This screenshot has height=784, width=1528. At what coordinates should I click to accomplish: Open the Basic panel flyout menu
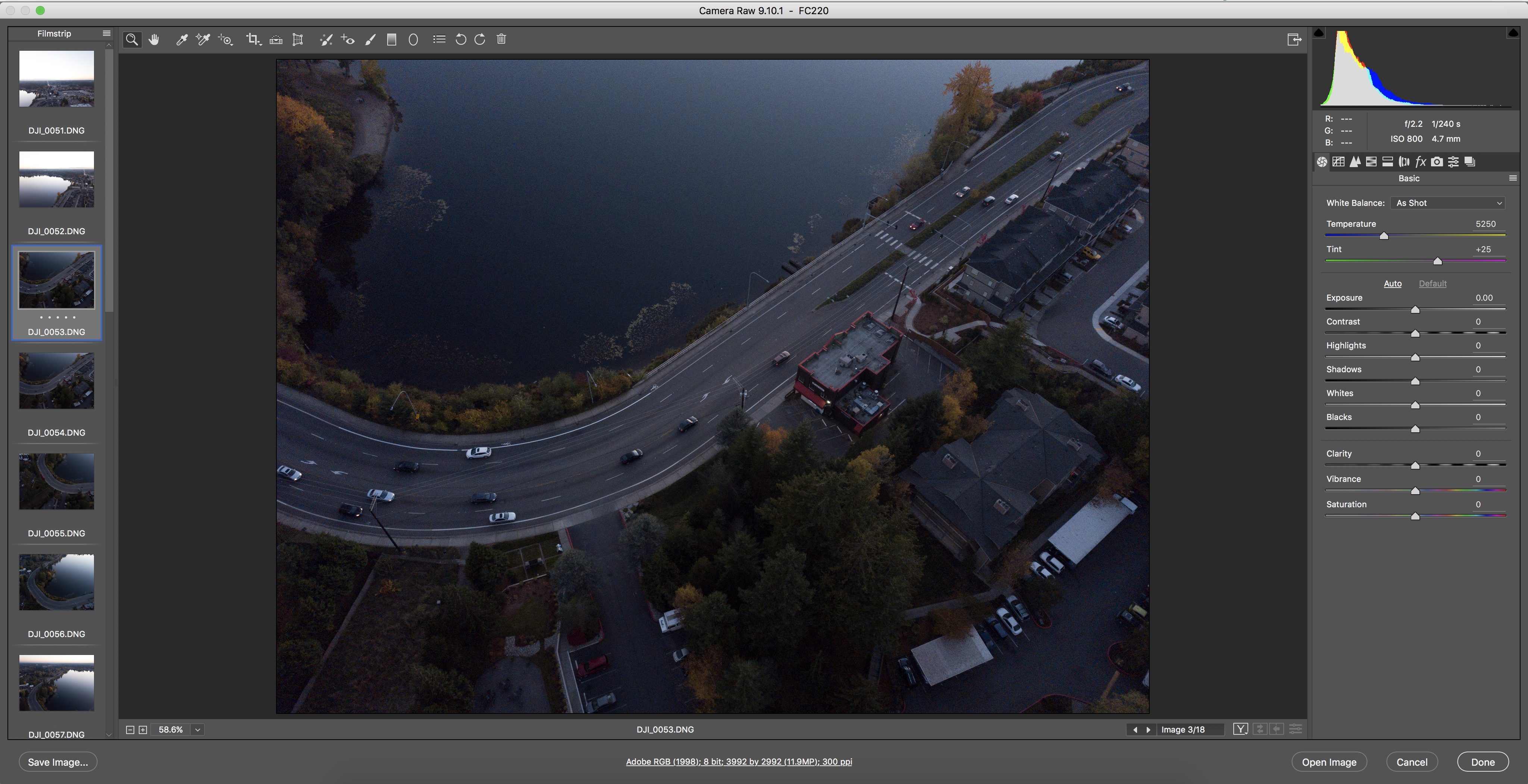[x=1513, y=178]
